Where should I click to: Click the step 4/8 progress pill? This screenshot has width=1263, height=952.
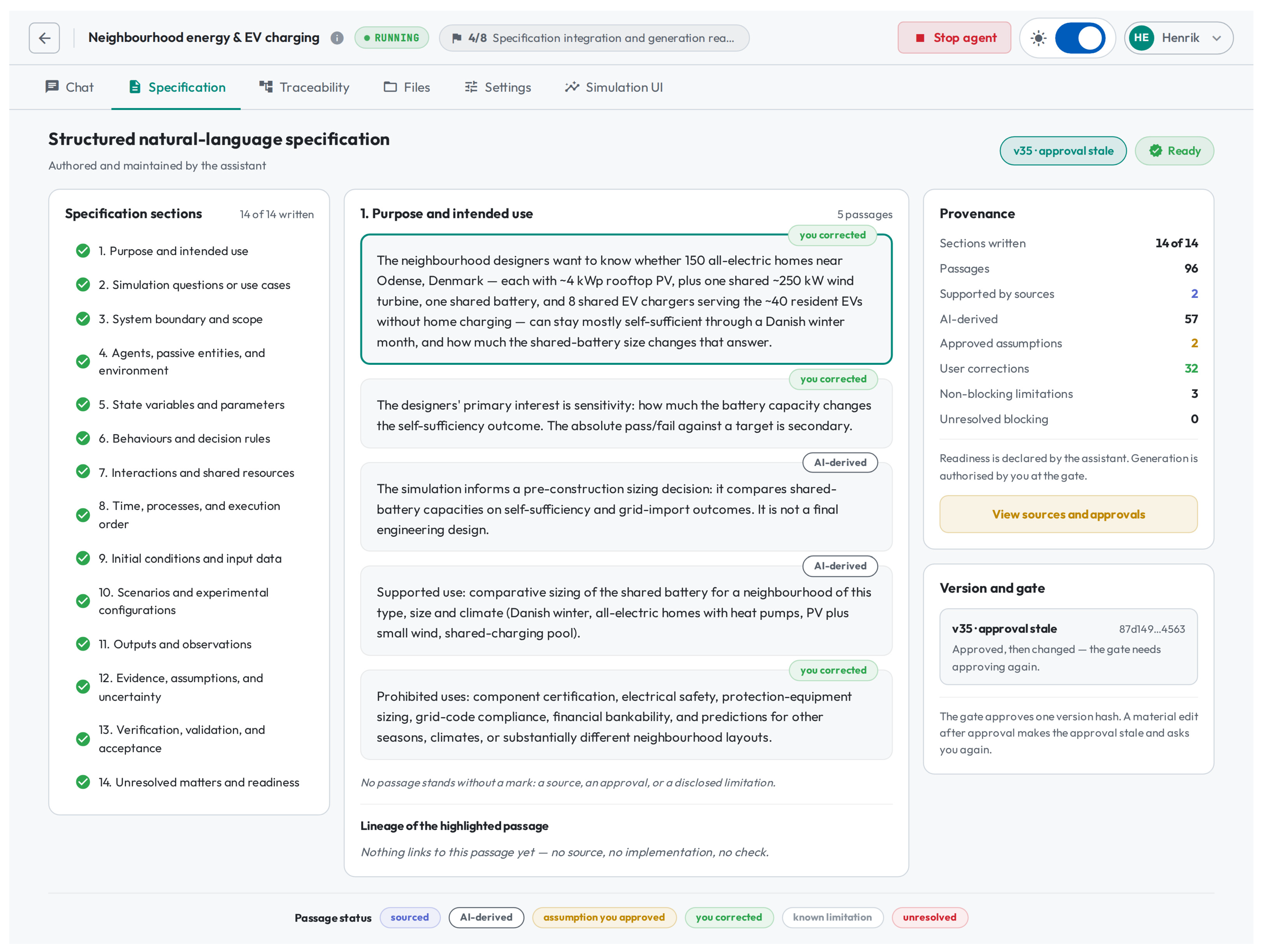(x=594, y=38)
